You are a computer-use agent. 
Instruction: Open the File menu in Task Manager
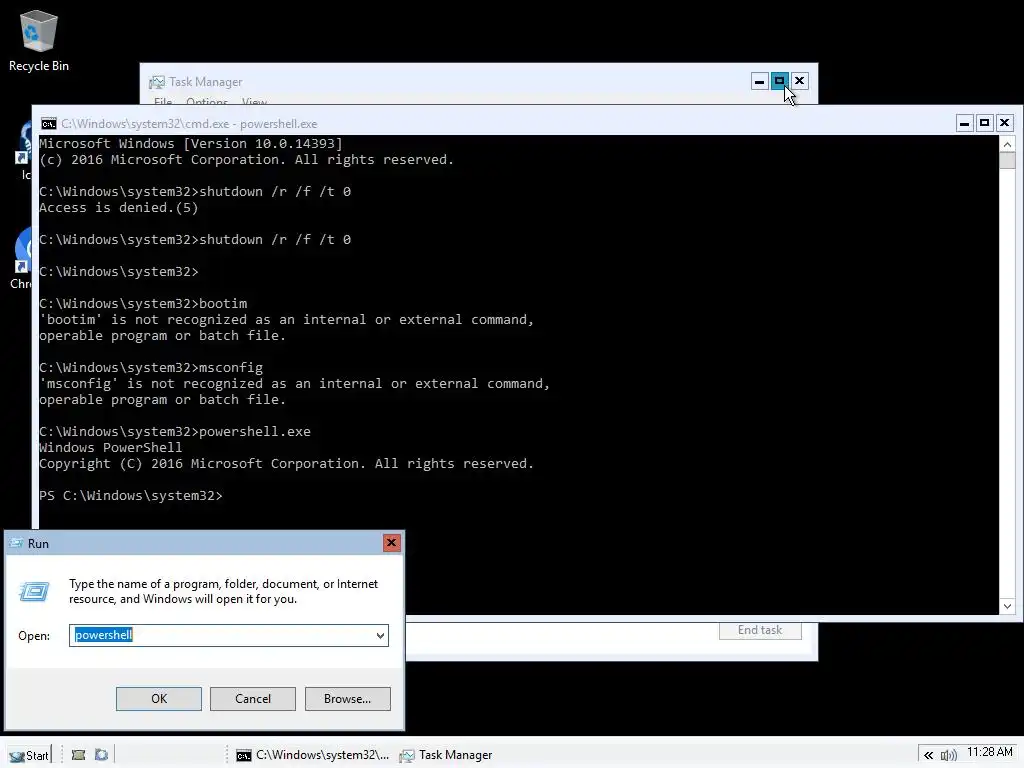(x=163, y=102)
